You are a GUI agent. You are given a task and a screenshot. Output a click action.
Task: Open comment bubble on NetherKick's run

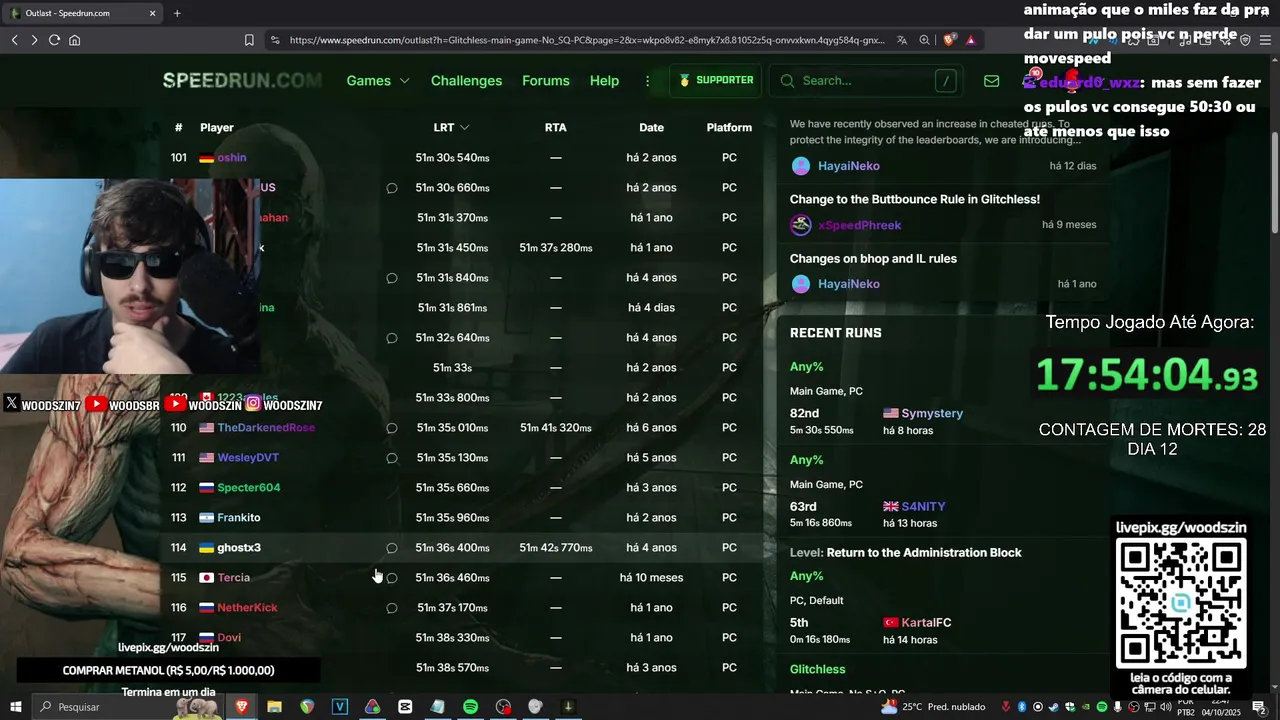coord(392,608)
